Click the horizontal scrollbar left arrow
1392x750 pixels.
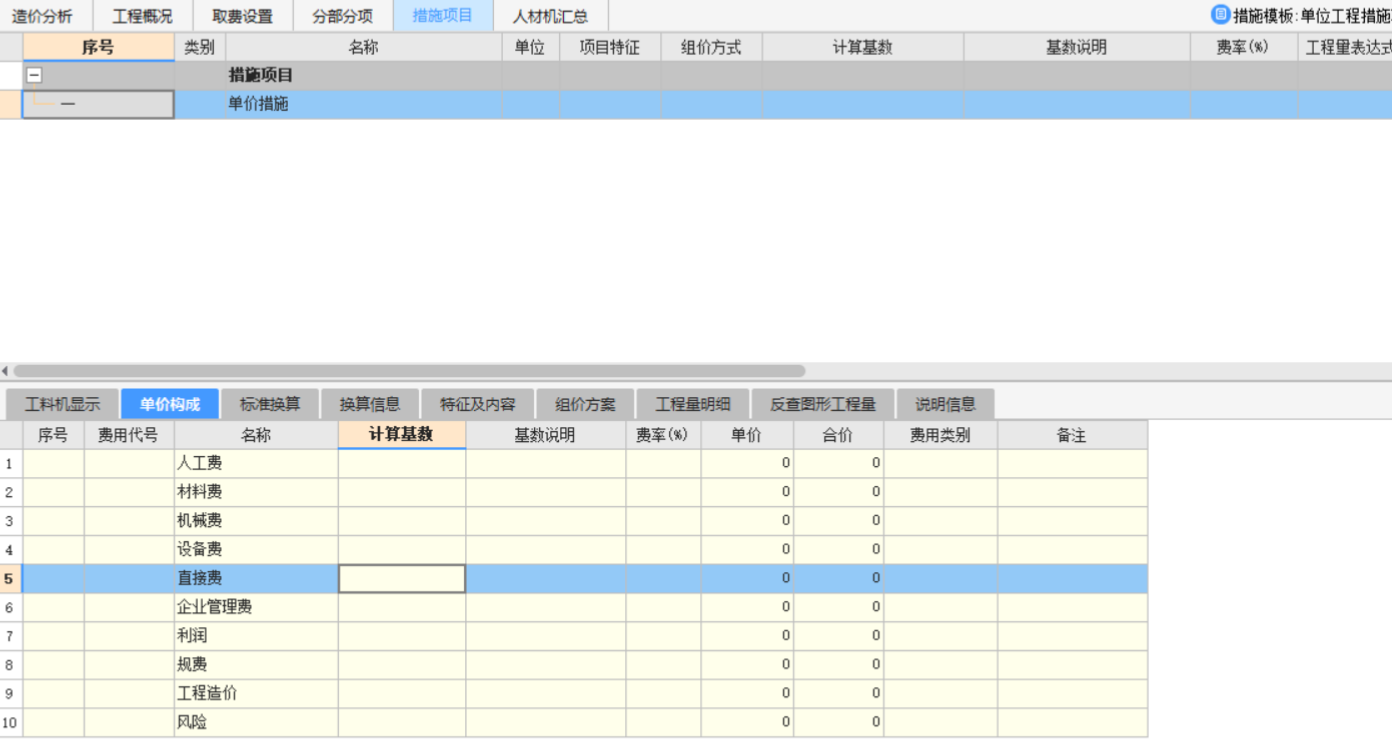coord(5,371)
